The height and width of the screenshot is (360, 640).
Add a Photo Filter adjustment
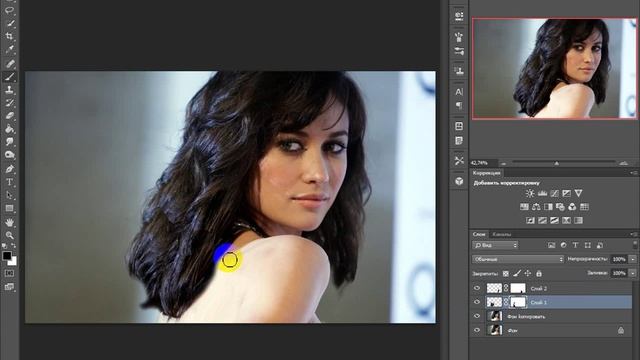coord(560,207)
